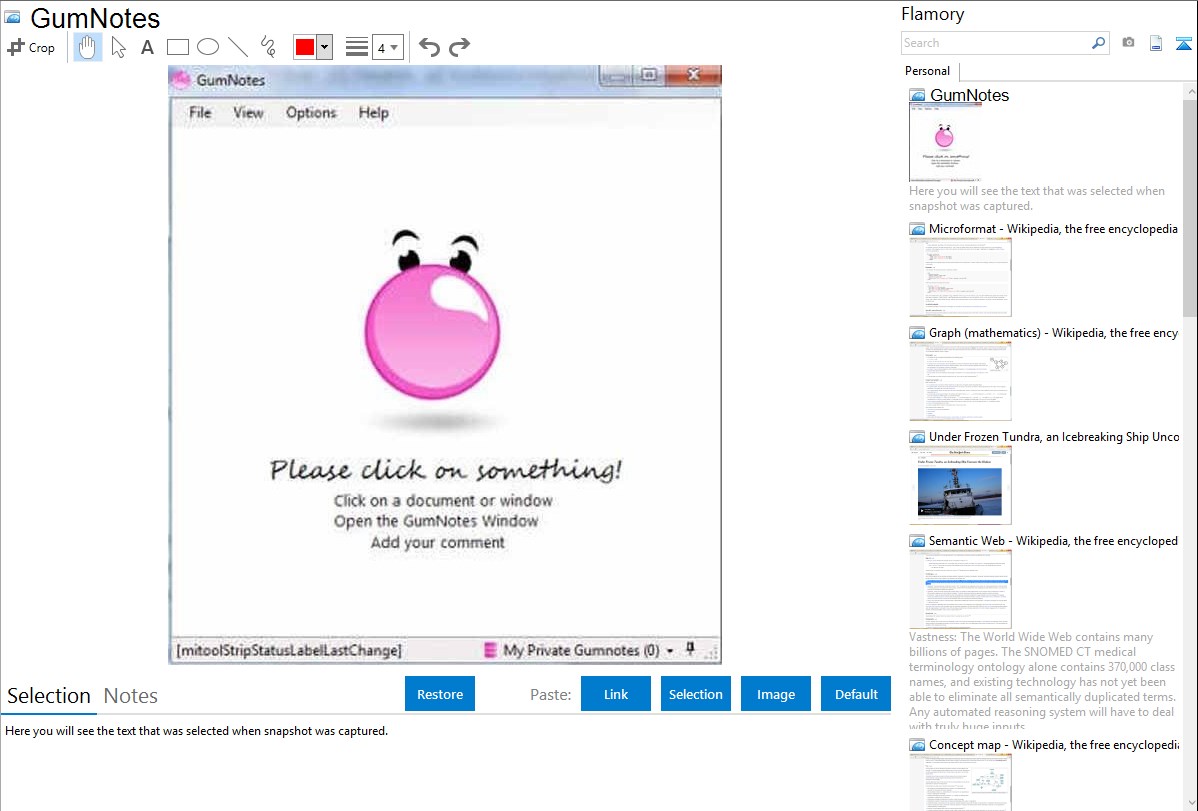Open the line width dropdown showing 4
The width and height of the screenshot is (1198, 811).
(x=388, y=47)
